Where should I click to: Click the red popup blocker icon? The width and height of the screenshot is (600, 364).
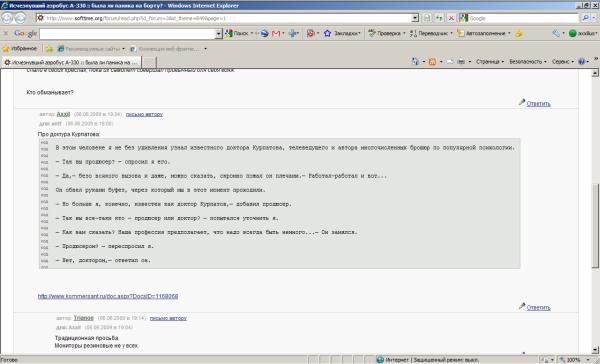click(x=311, y=34)
